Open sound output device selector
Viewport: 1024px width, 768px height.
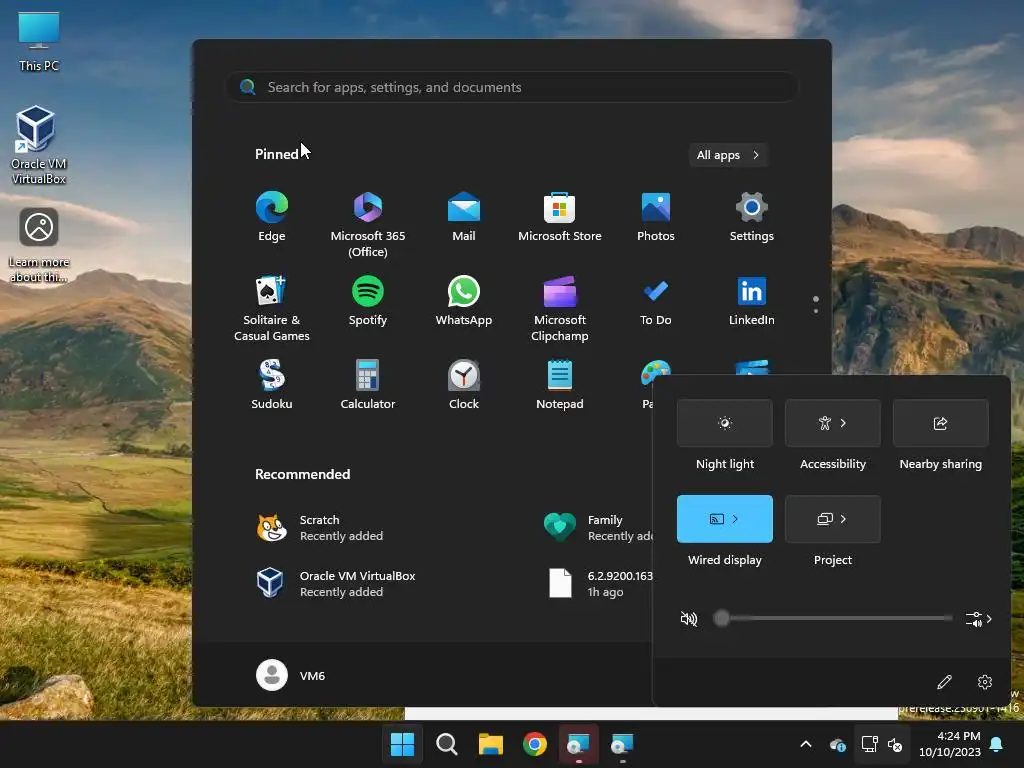(x=978, y=618)
